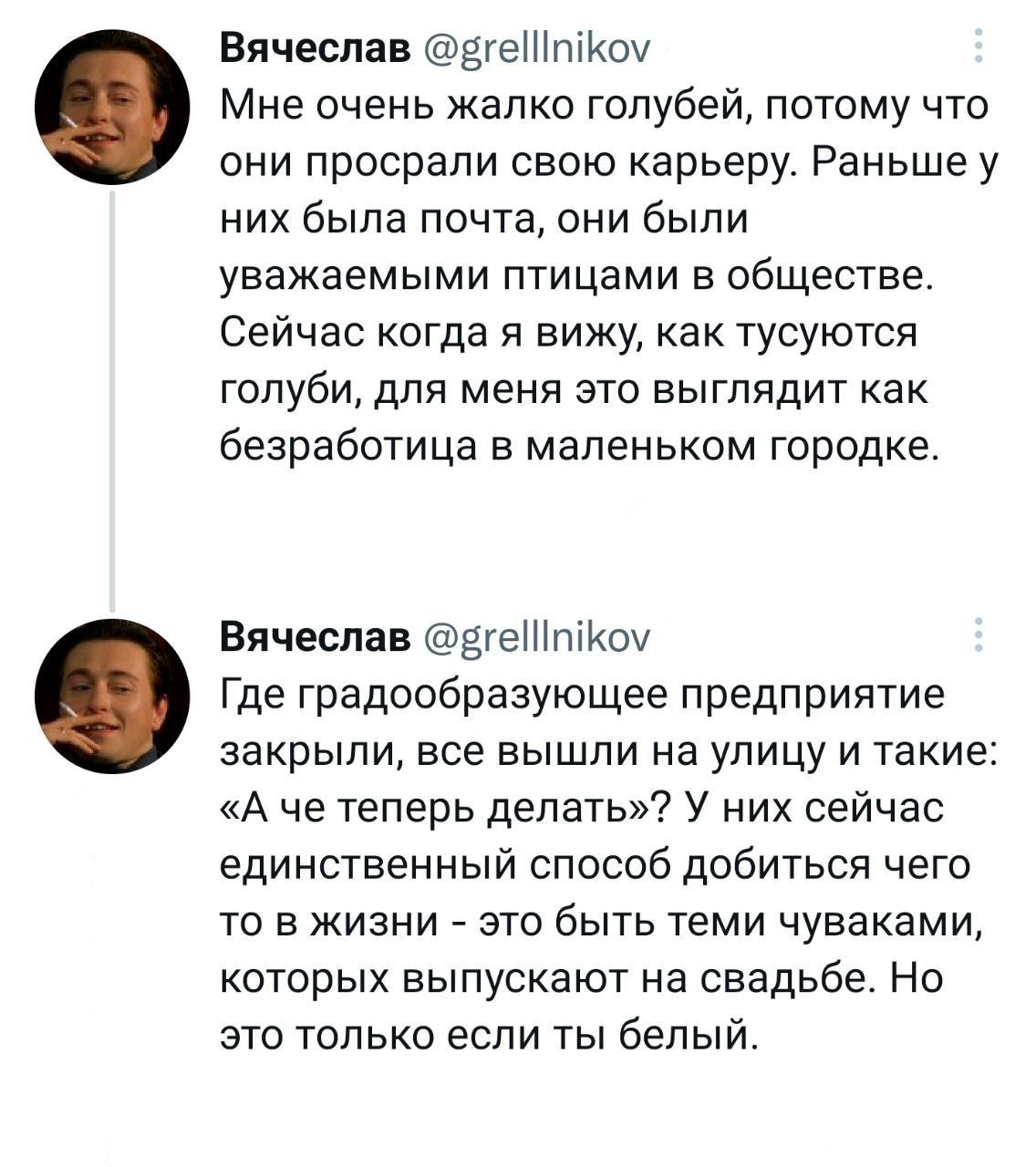Screen dimensions: 1036x1167
Task: Click the first tweet's profile avatar
Action: (x=112, y=107)
